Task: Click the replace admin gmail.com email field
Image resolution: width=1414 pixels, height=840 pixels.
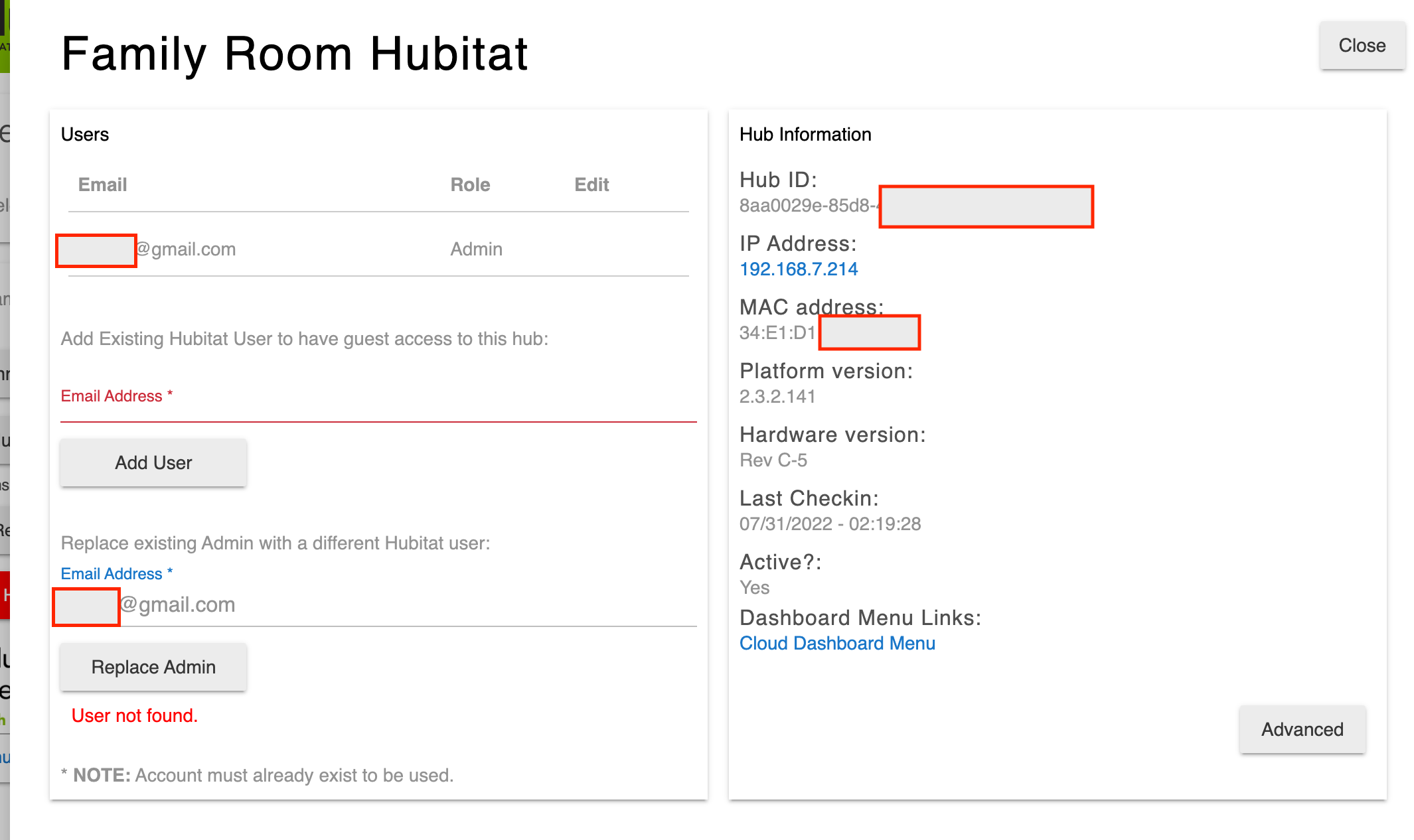Action: pyautogui.click(x=378, y=604)
